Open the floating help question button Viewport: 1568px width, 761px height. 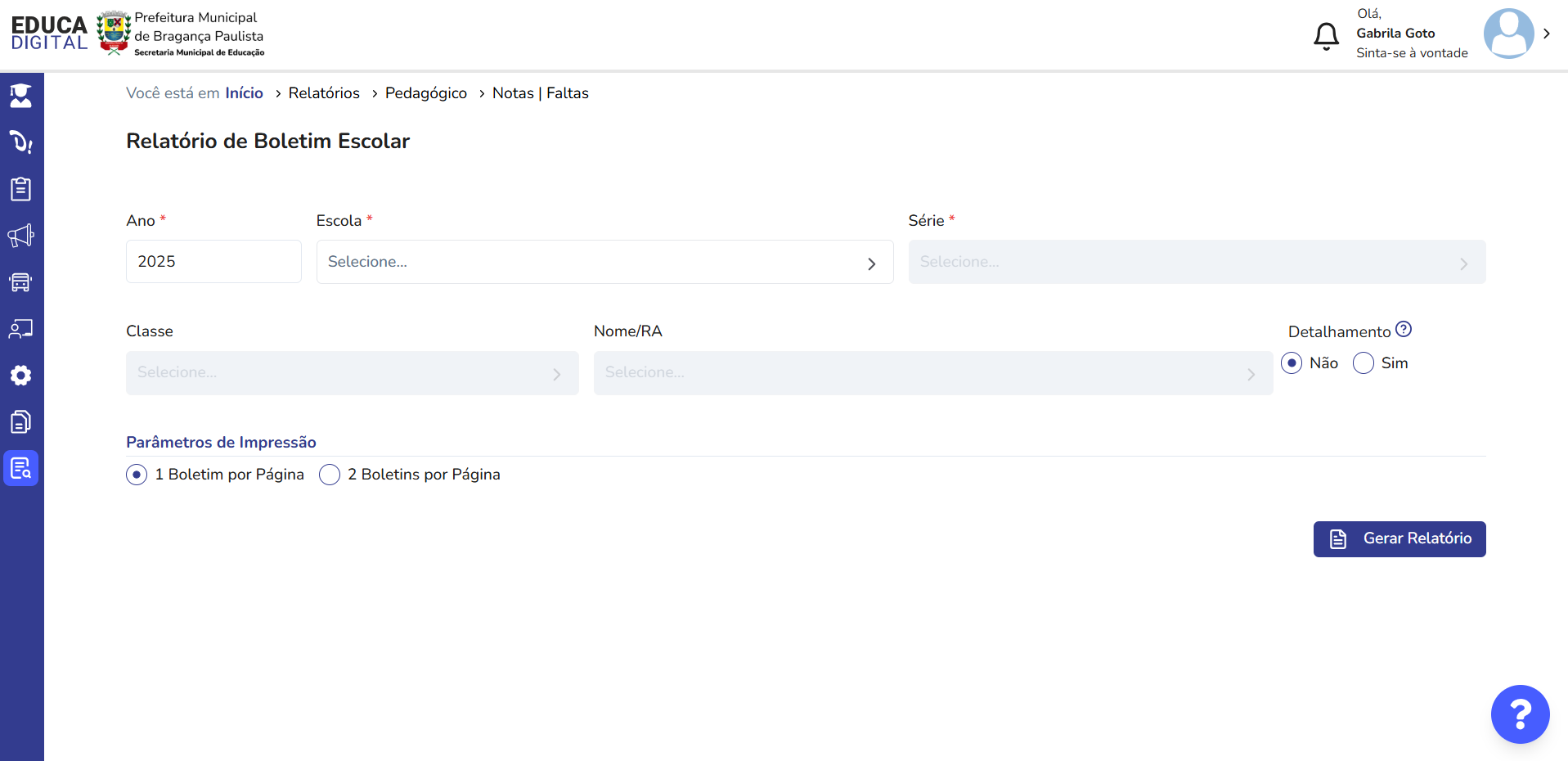[1520, 714]
